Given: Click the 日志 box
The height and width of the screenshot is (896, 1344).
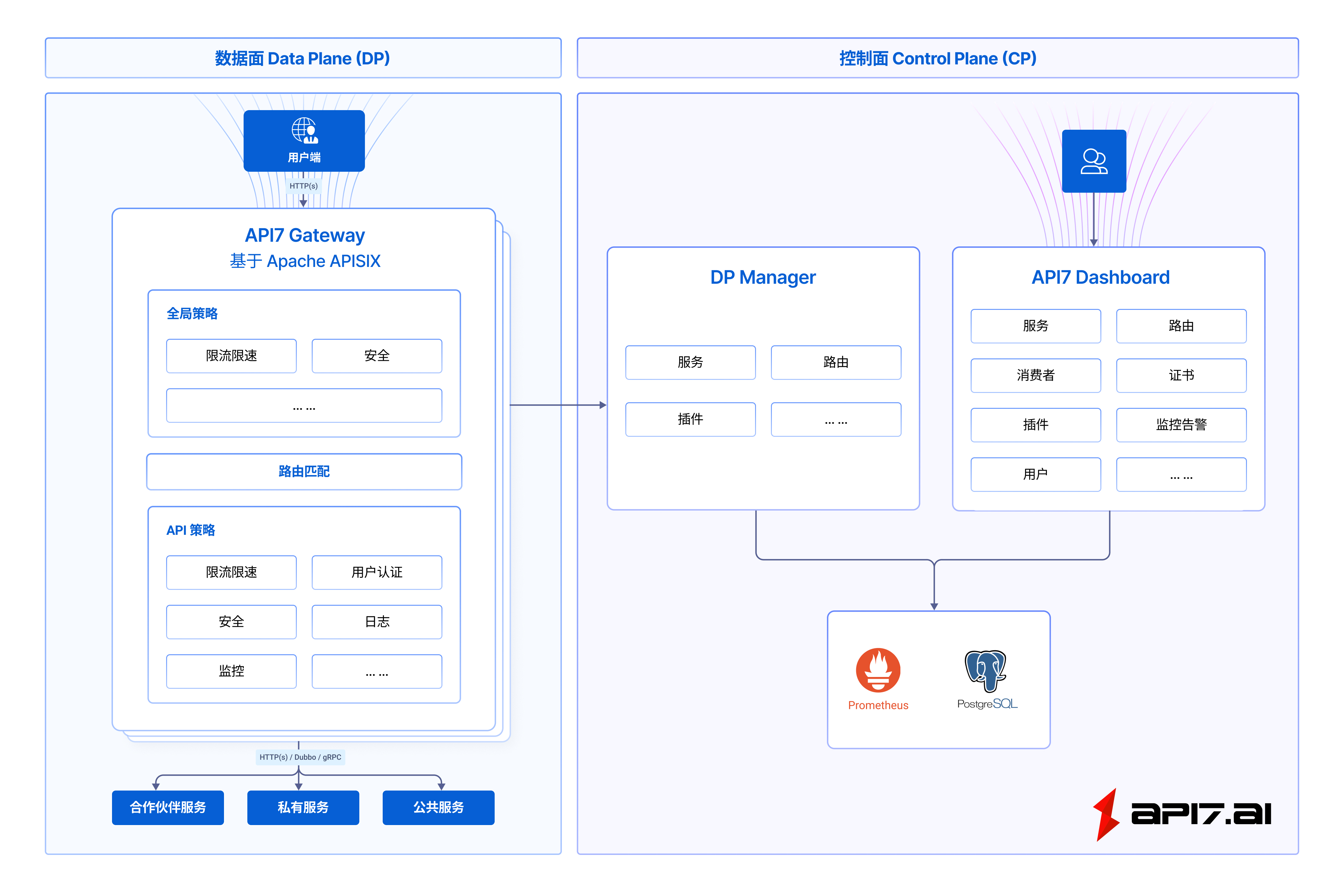Looking at the screenshot, I should pos(376,622).
